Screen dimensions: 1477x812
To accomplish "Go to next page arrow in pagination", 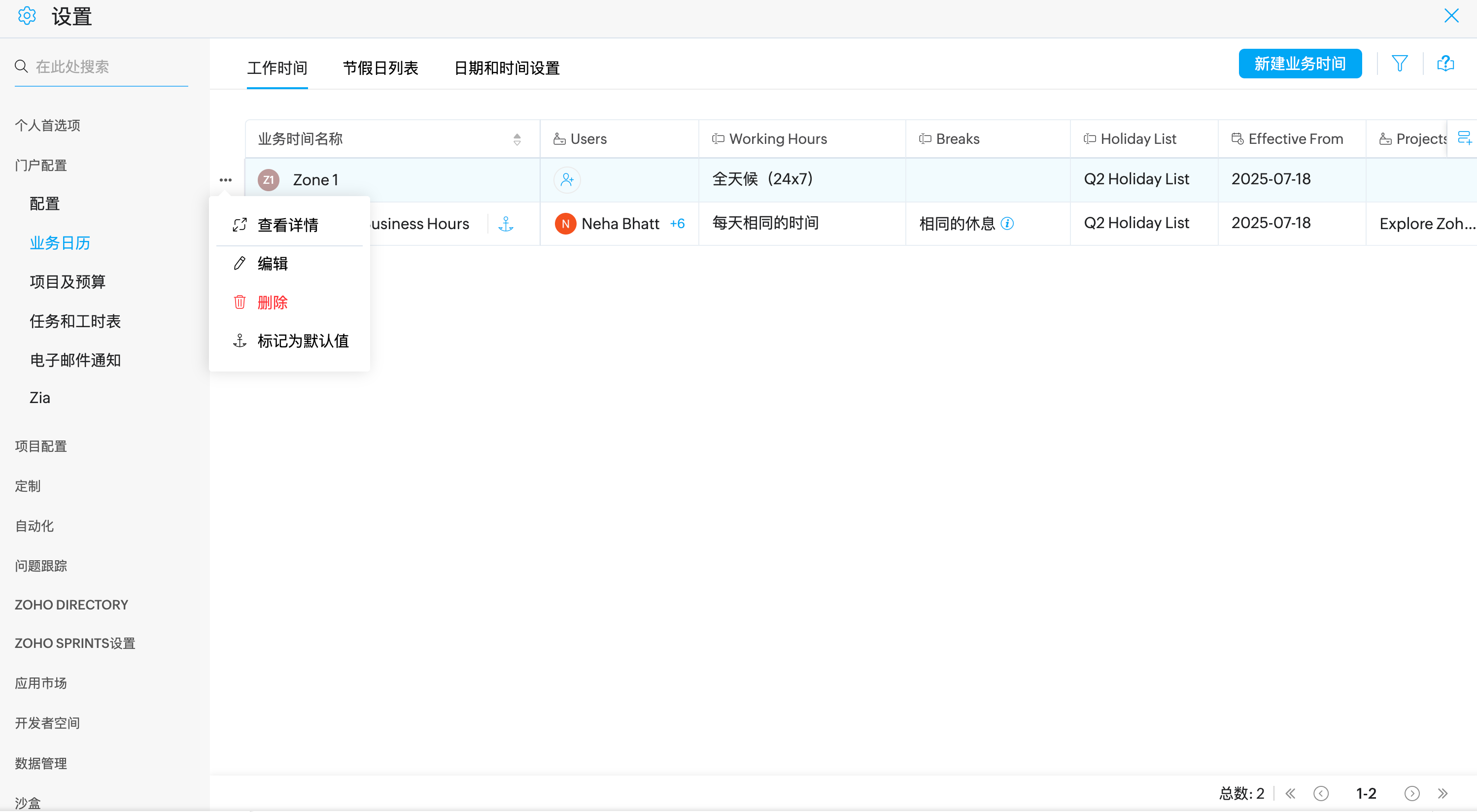I will click(1411, 793).
